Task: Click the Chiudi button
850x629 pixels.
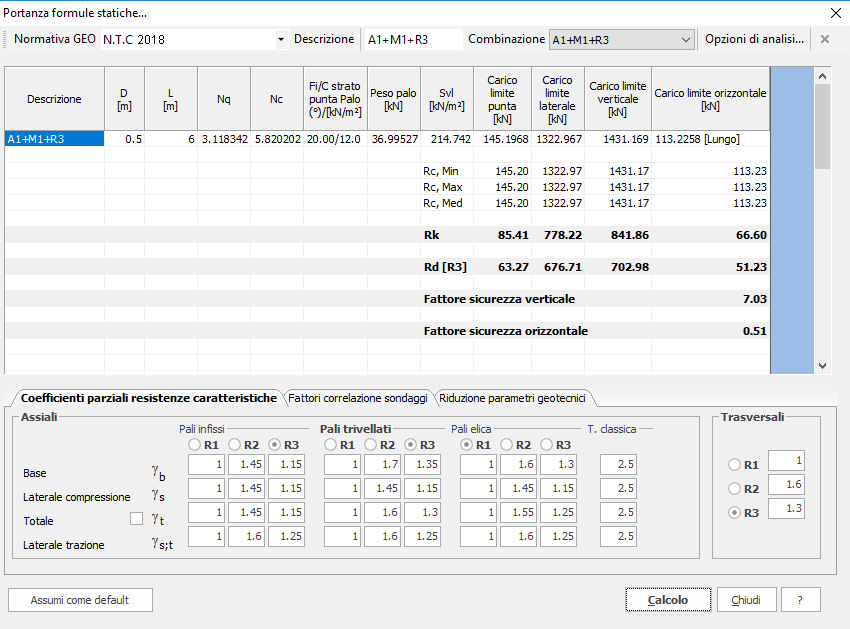Action: [x=746, y=600]
